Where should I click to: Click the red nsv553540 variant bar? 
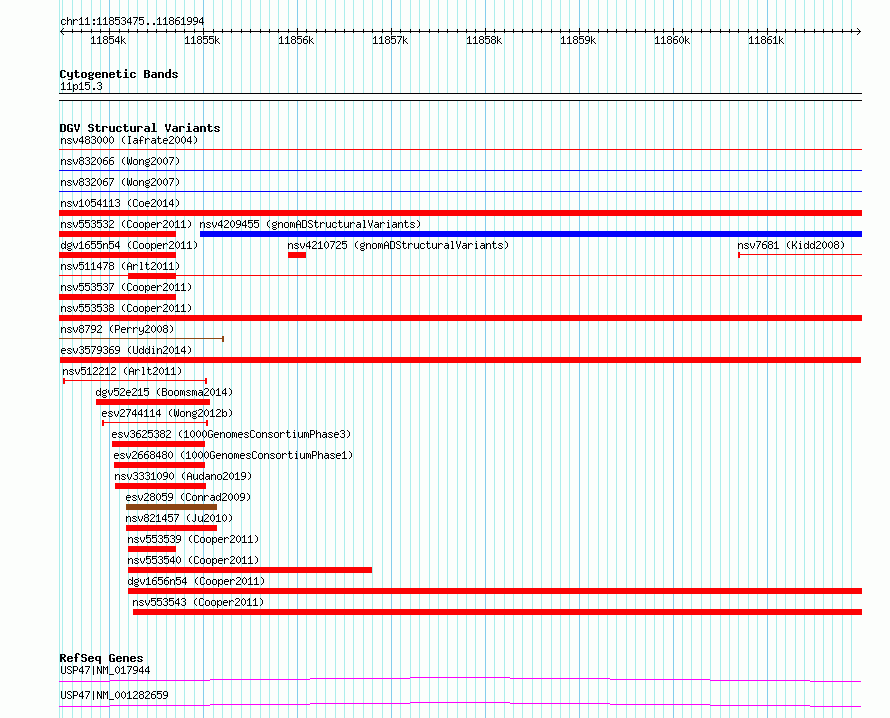(250, 570)
